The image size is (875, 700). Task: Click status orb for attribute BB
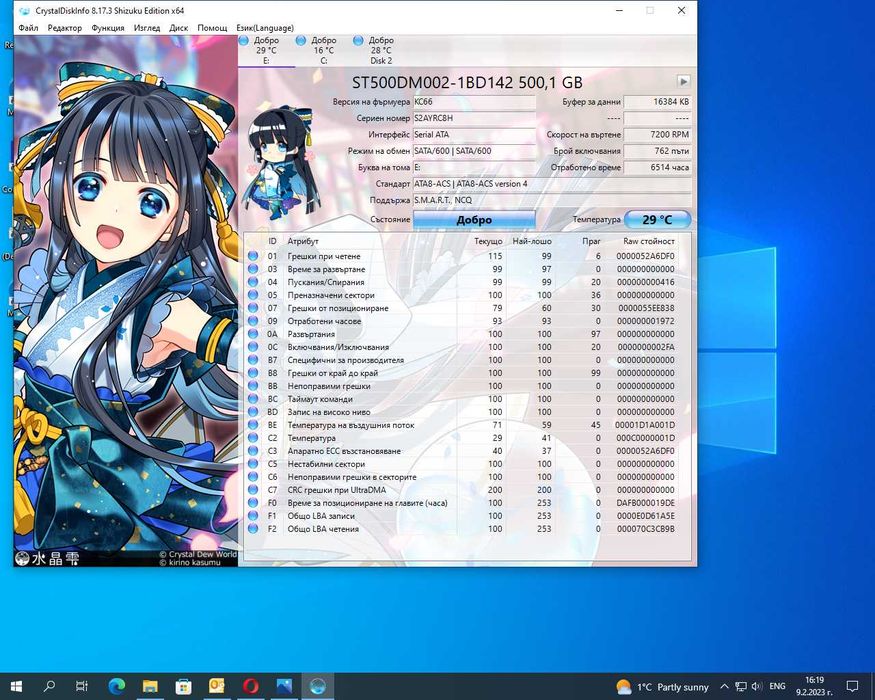[x=253, y=386]
